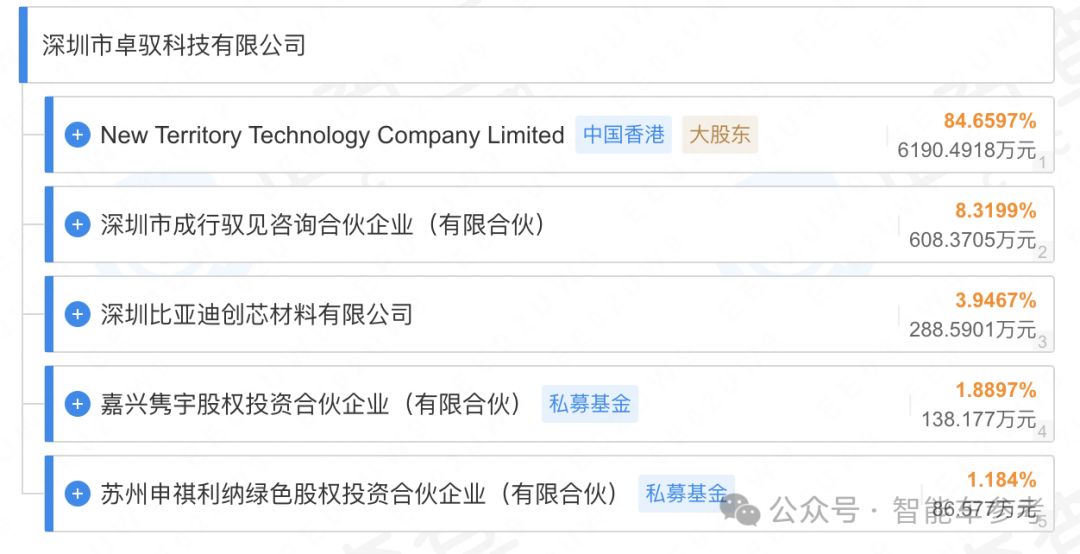Open 嘉兴隽宇股权投资合伙企业 company name
This screenshot has height=554, width=1080.
pyautogui.click(x=311, y=404)
